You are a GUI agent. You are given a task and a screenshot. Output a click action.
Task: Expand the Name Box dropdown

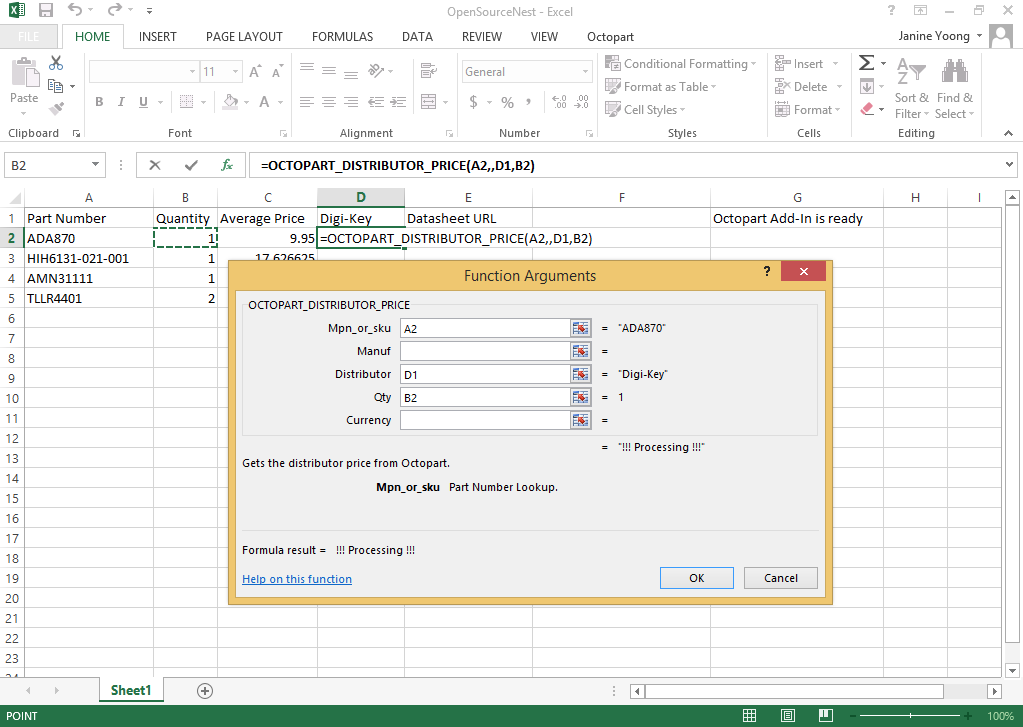tap(96, 165)
